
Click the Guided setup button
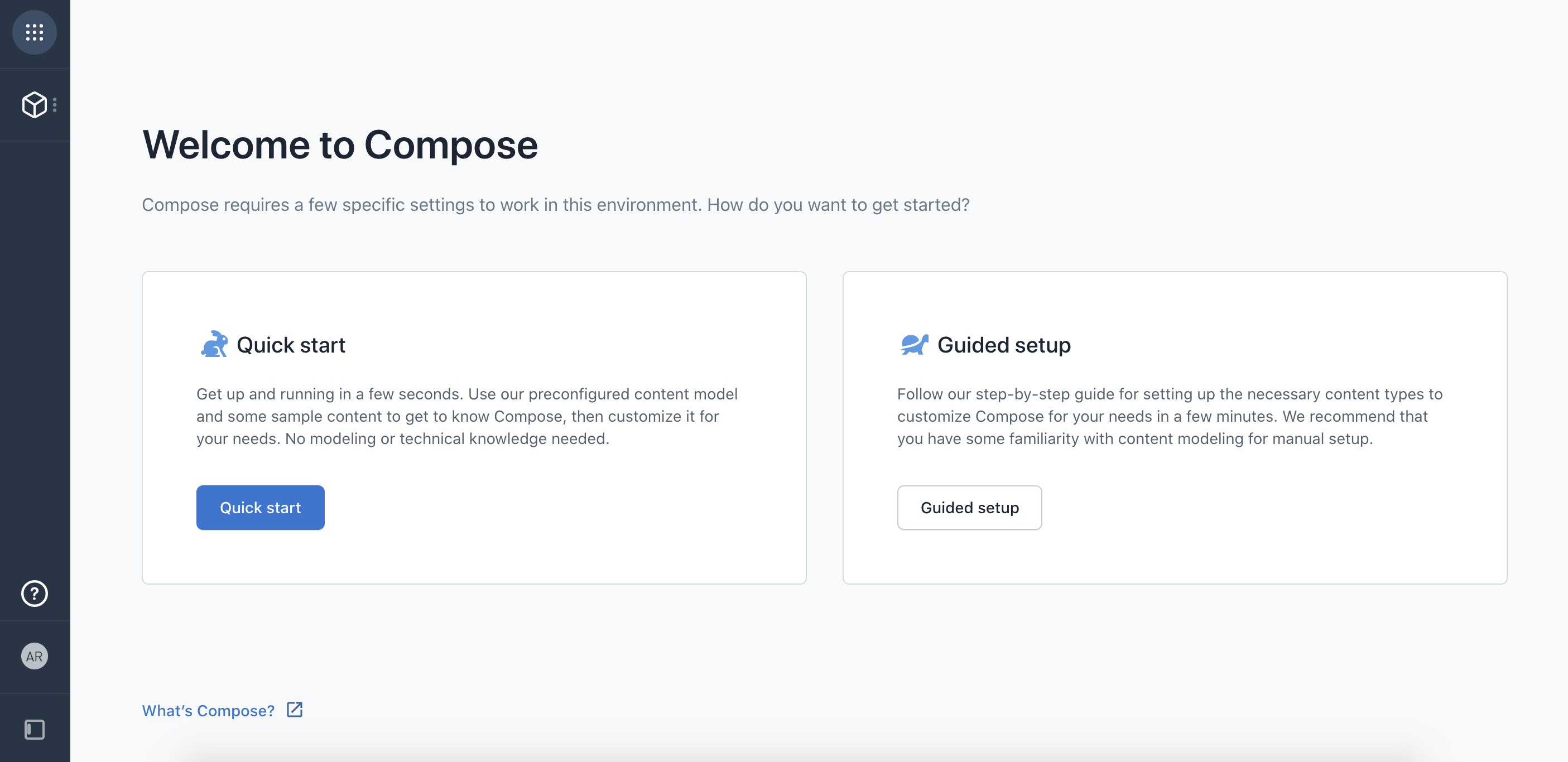pos(969,508)
